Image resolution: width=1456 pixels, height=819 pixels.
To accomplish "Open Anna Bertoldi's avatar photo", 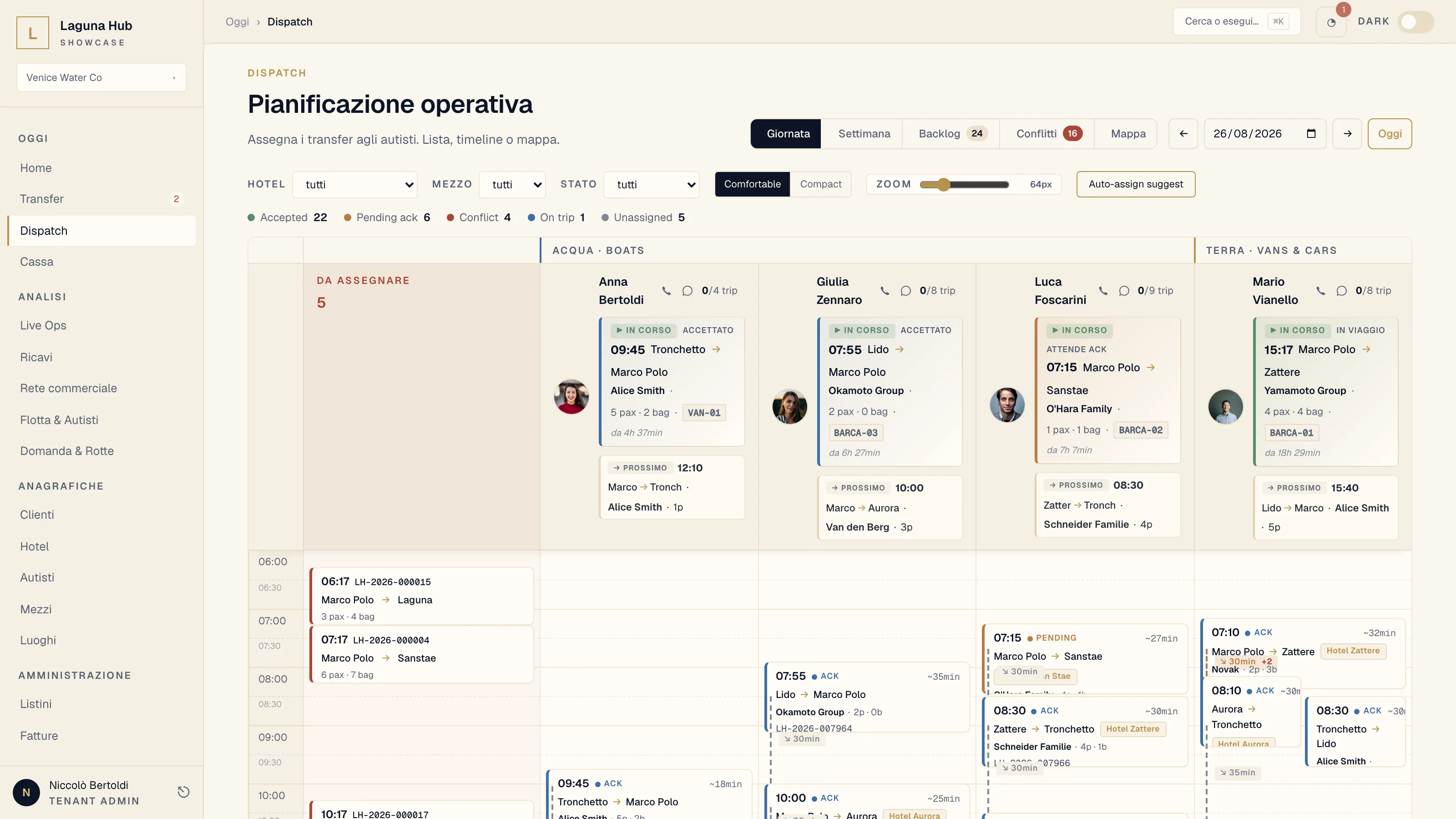I will 571,396.
